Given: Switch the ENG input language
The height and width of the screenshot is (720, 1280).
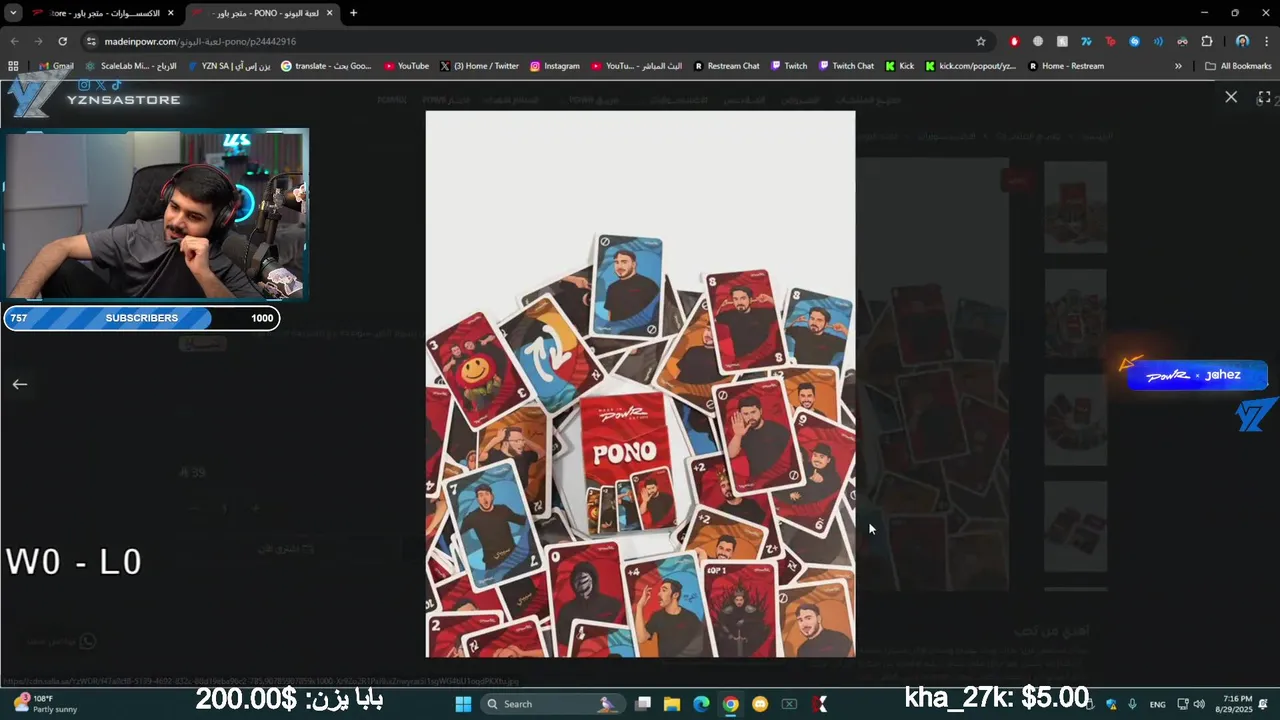Looking at the screenshot, I should [x=1157, y=704].
